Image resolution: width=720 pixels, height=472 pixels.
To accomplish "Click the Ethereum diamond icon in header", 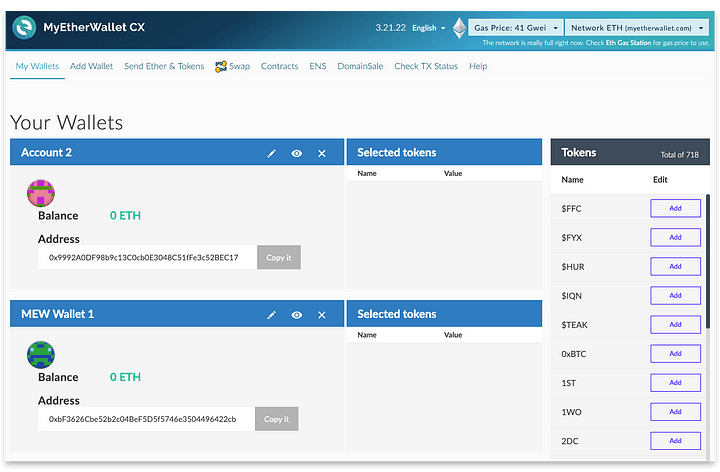I will click(x=459, y=28).
